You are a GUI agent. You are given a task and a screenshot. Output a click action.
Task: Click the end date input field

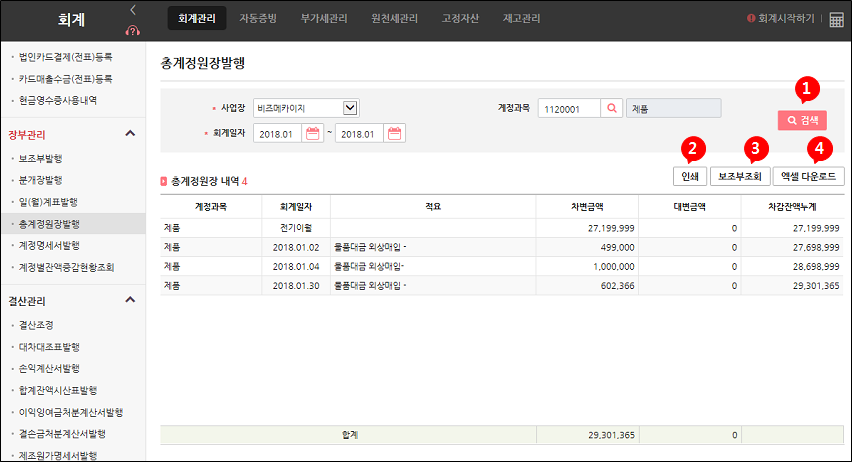(359, 133)
